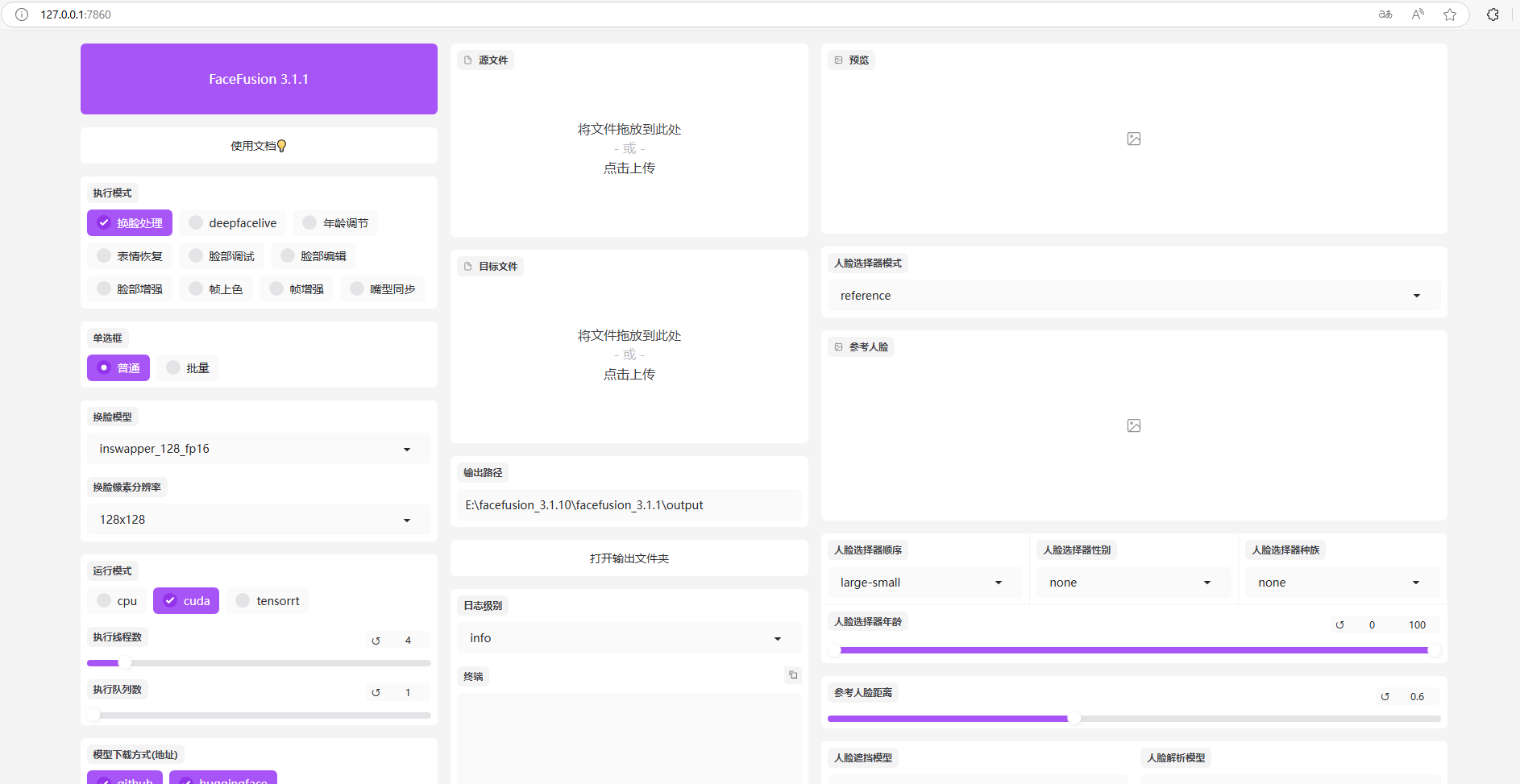Open the face selector race dropdown
This screenshot has width=1520, height=784.
click(x=1343, y=583)
